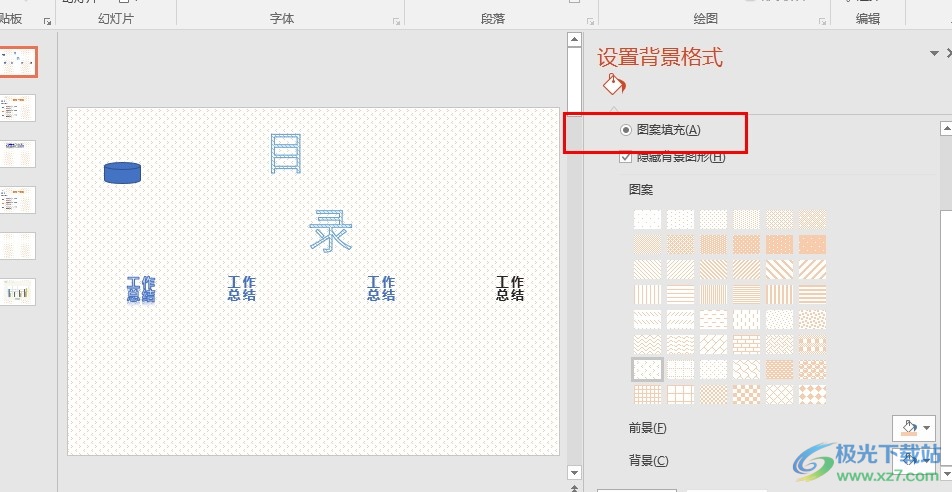The height and width of the screenshot is (492, 952).
Task: Click the slide editor scroll-down arrow
Action: 574,473
